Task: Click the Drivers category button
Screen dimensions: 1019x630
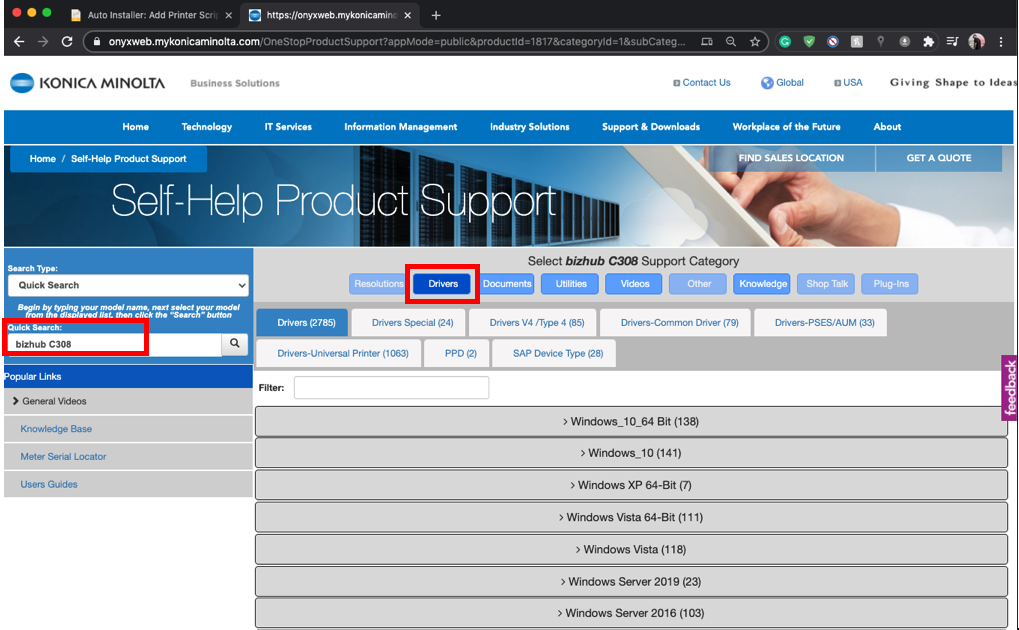Action: click(443, 284)
